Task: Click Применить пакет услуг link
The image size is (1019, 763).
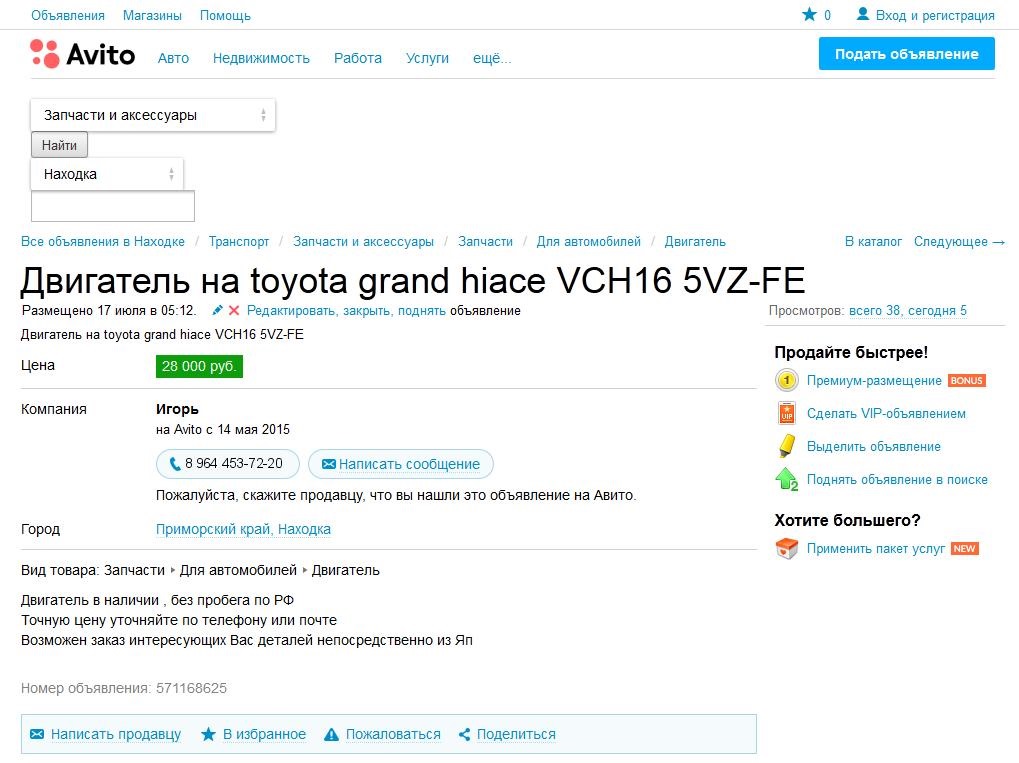Action: pos(876,549)
